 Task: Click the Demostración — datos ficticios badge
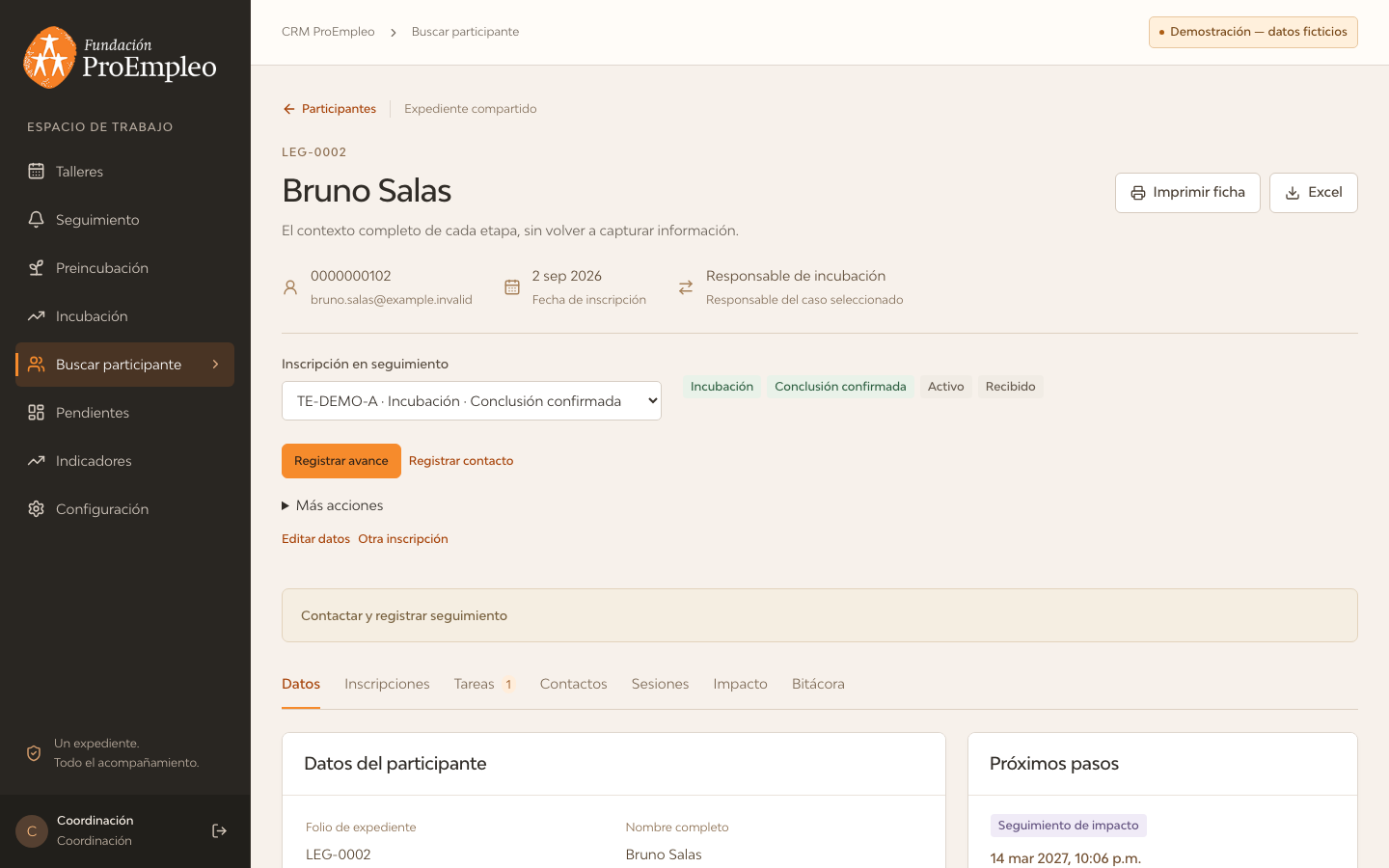pyautogui.click(x=1253, y=32)
